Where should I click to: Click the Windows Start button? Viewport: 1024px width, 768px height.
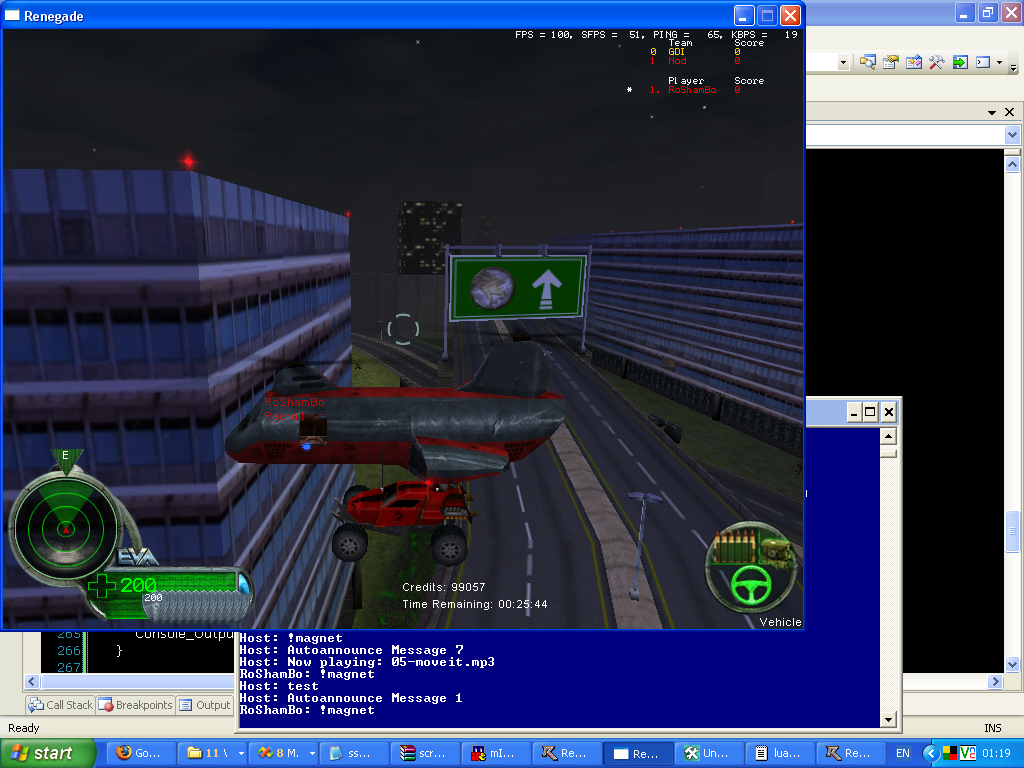(x=48, y=753)
